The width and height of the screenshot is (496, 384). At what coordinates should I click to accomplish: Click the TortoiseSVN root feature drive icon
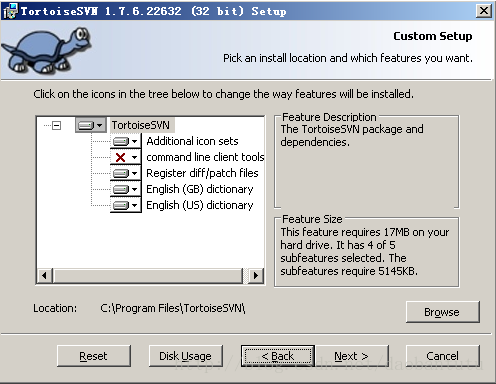(90, 125)
